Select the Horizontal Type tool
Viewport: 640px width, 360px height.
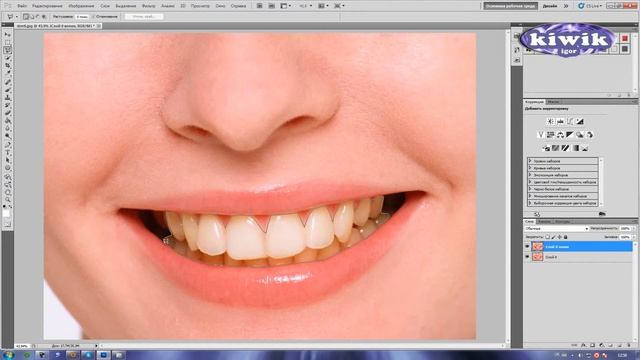pyautogui.click(x=8, y=152)
